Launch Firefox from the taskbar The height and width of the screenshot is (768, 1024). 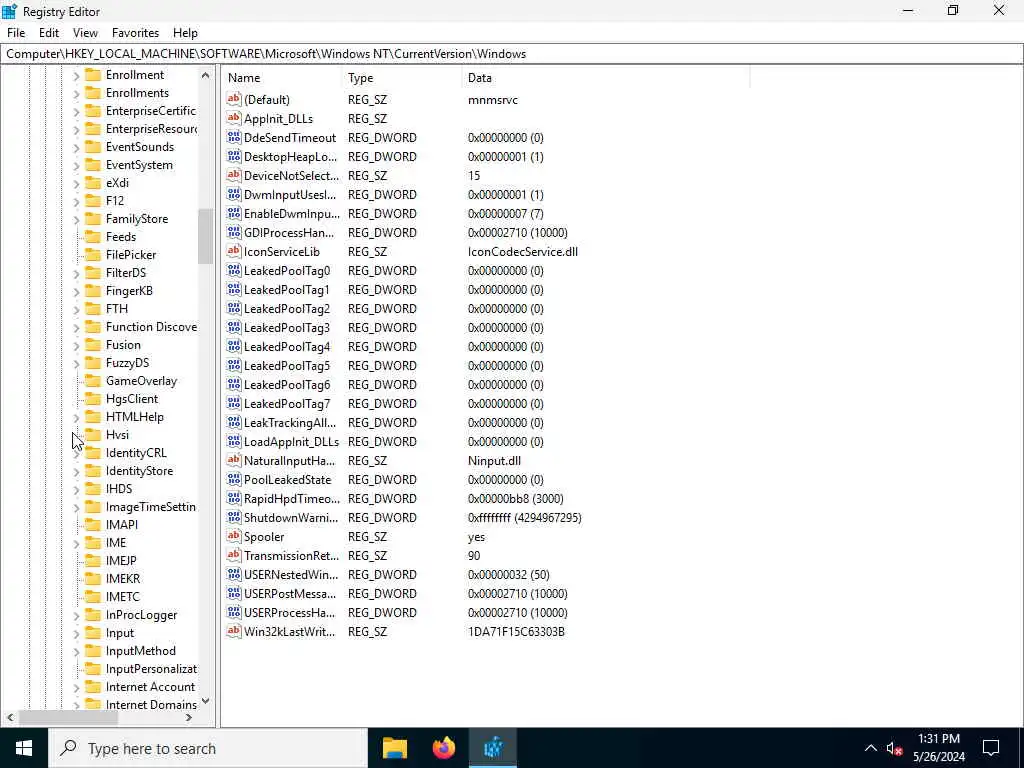coord(444,748)
